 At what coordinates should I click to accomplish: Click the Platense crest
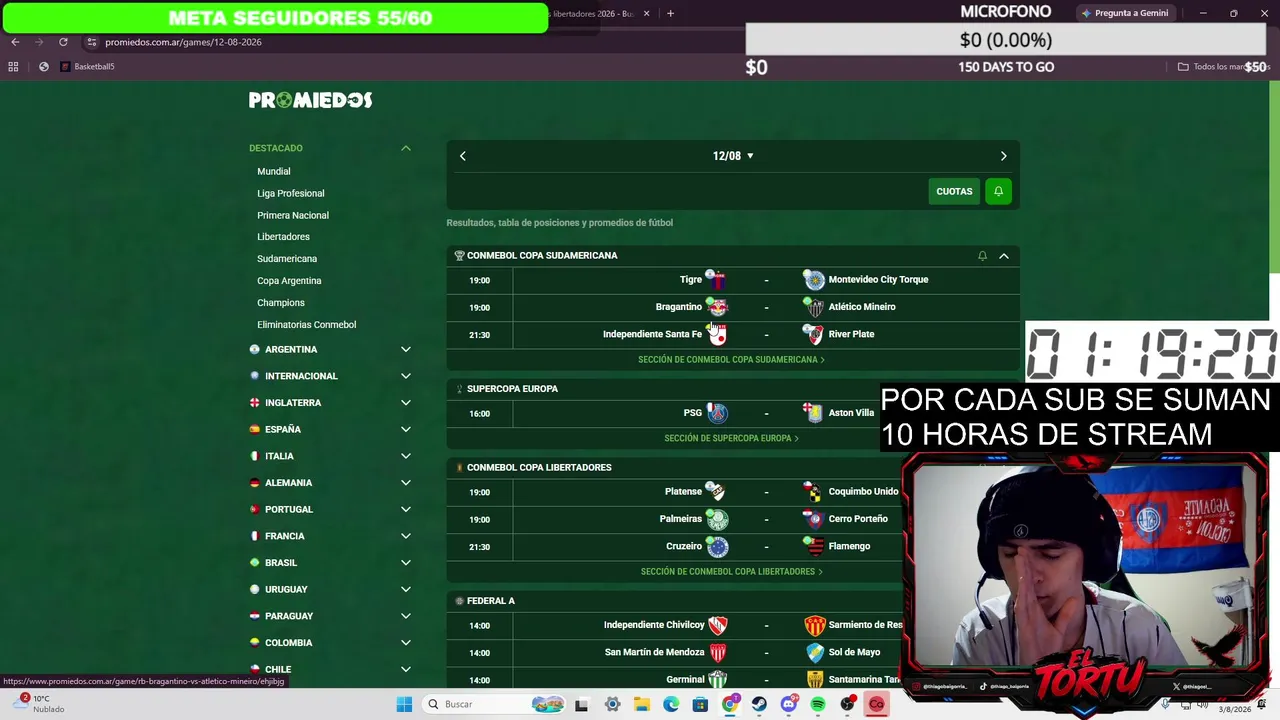(x=716, y=492)
